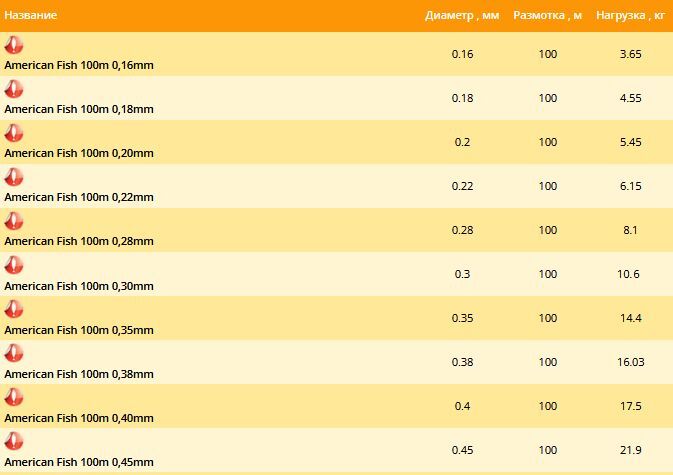Click the Название column header
The height and width of the screenshot is (475, 673).
coord(30,15)
